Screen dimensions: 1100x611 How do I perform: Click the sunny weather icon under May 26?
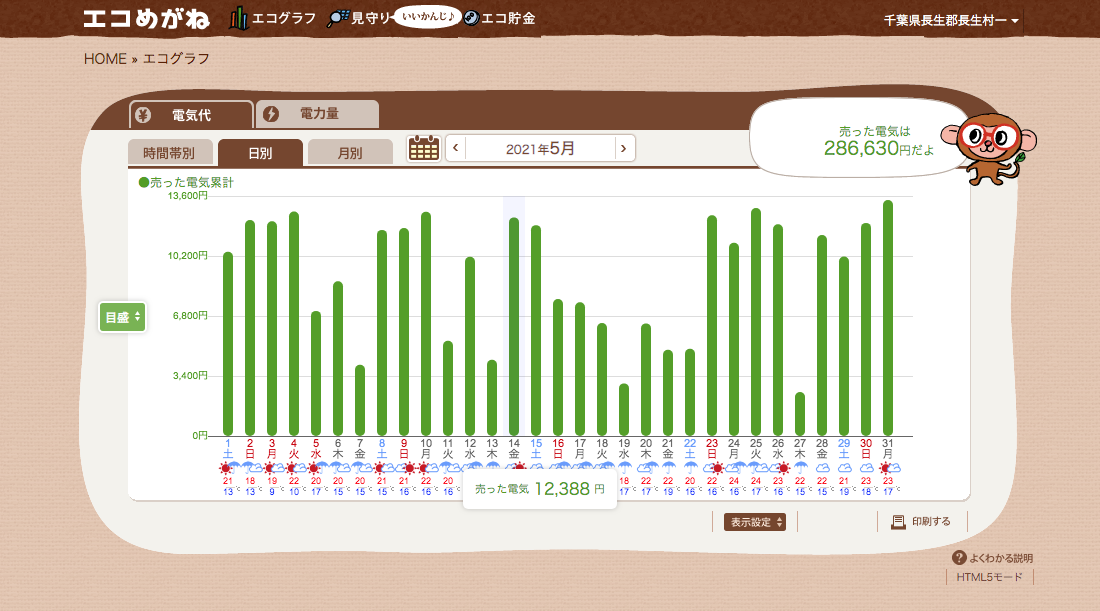pos(783,468)
